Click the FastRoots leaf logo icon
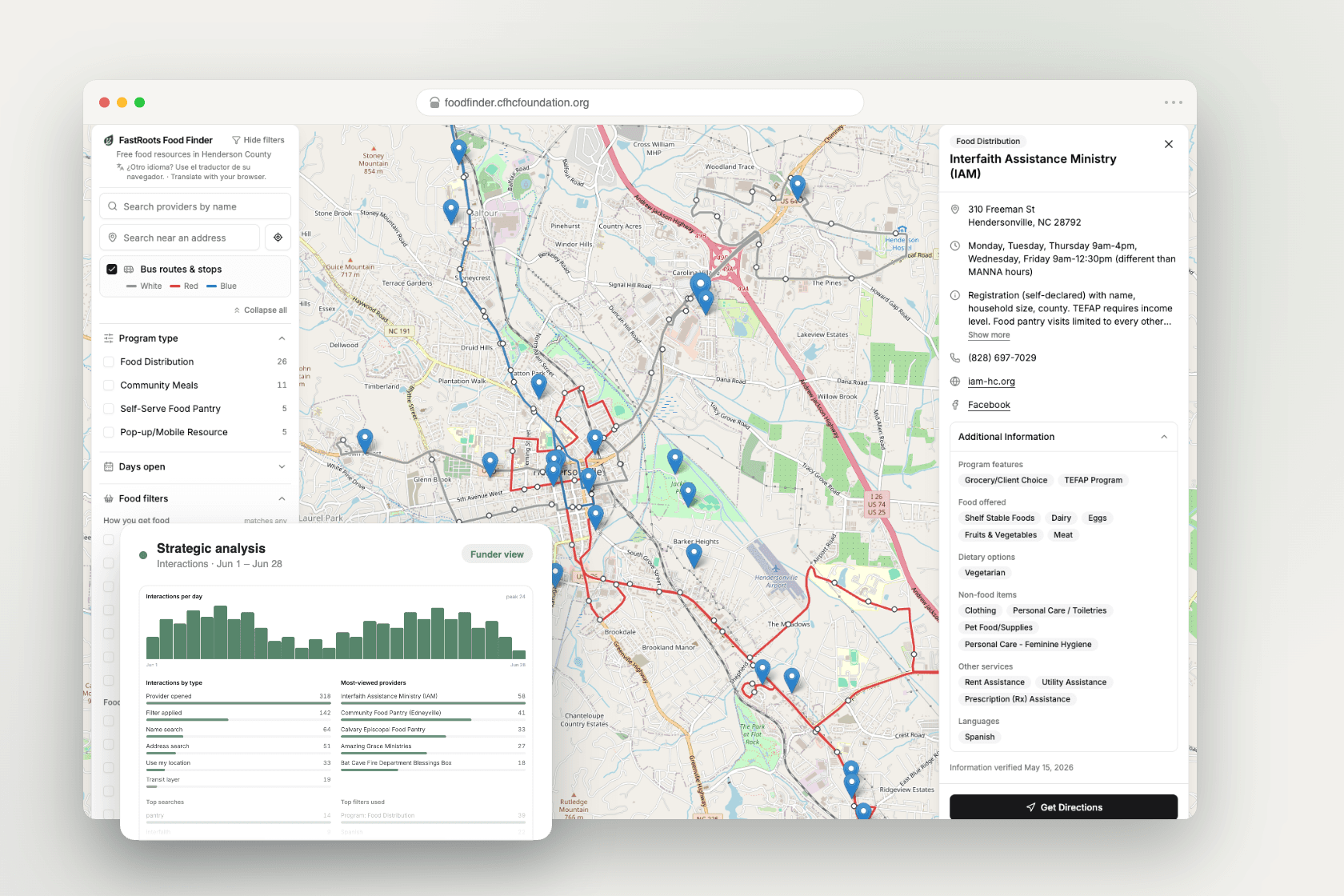The width and height of the screenshot is (1344, 896). click(109, 140)
